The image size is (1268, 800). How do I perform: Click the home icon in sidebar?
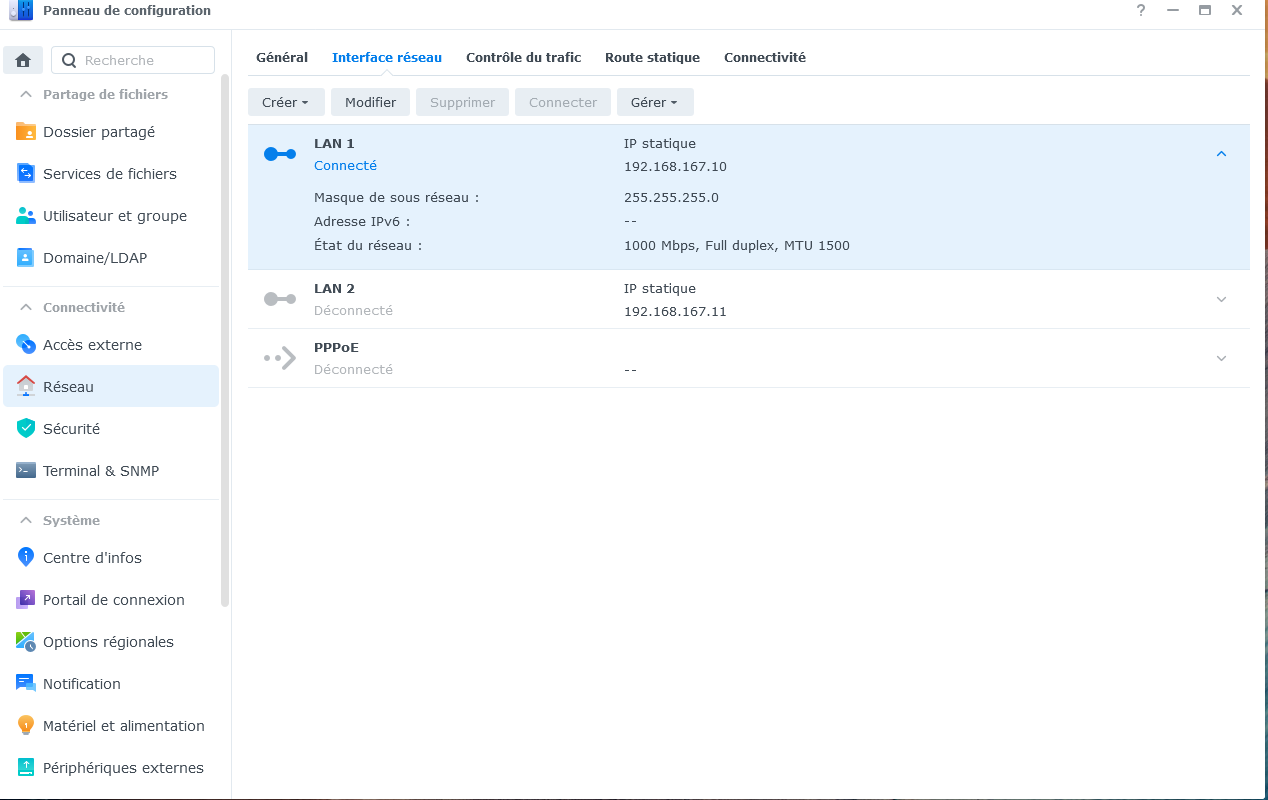click(x=23, y=60)
